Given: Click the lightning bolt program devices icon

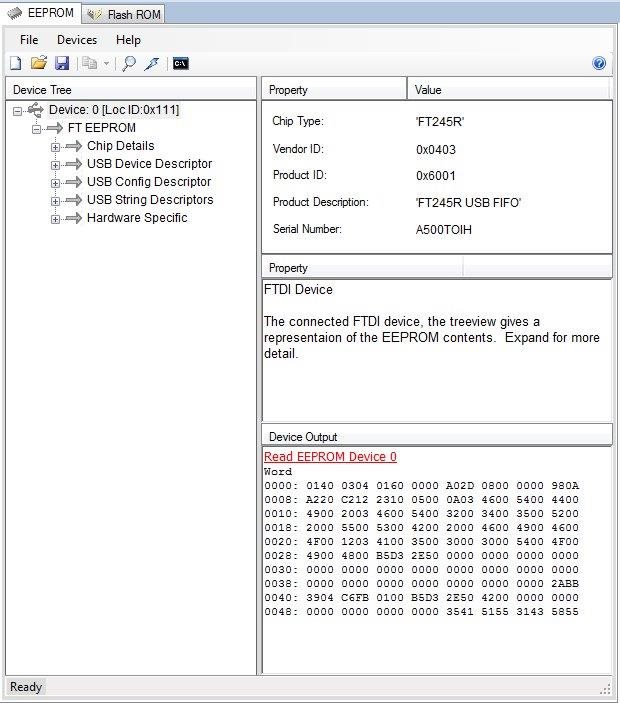Looking at the screenshot, I should click(152, 64).
